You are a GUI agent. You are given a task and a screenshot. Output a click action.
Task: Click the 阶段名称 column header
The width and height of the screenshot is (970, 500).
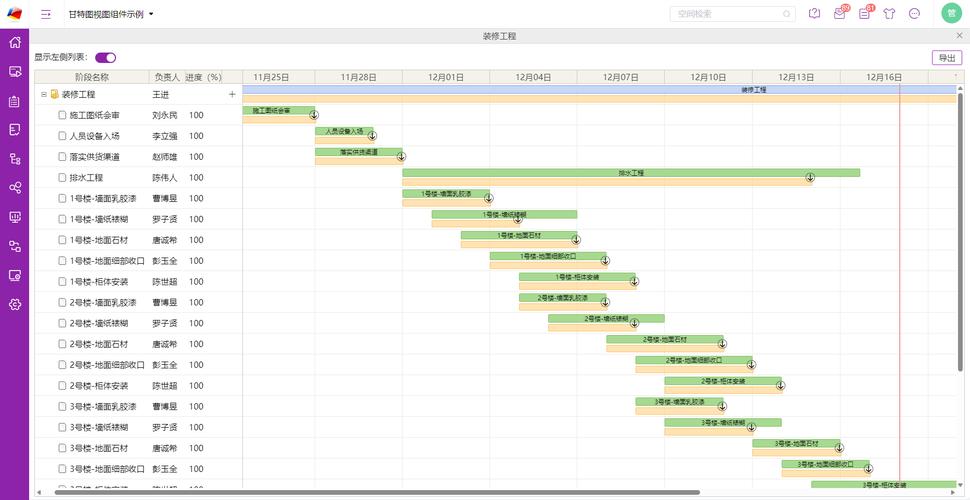click(92, 77)
